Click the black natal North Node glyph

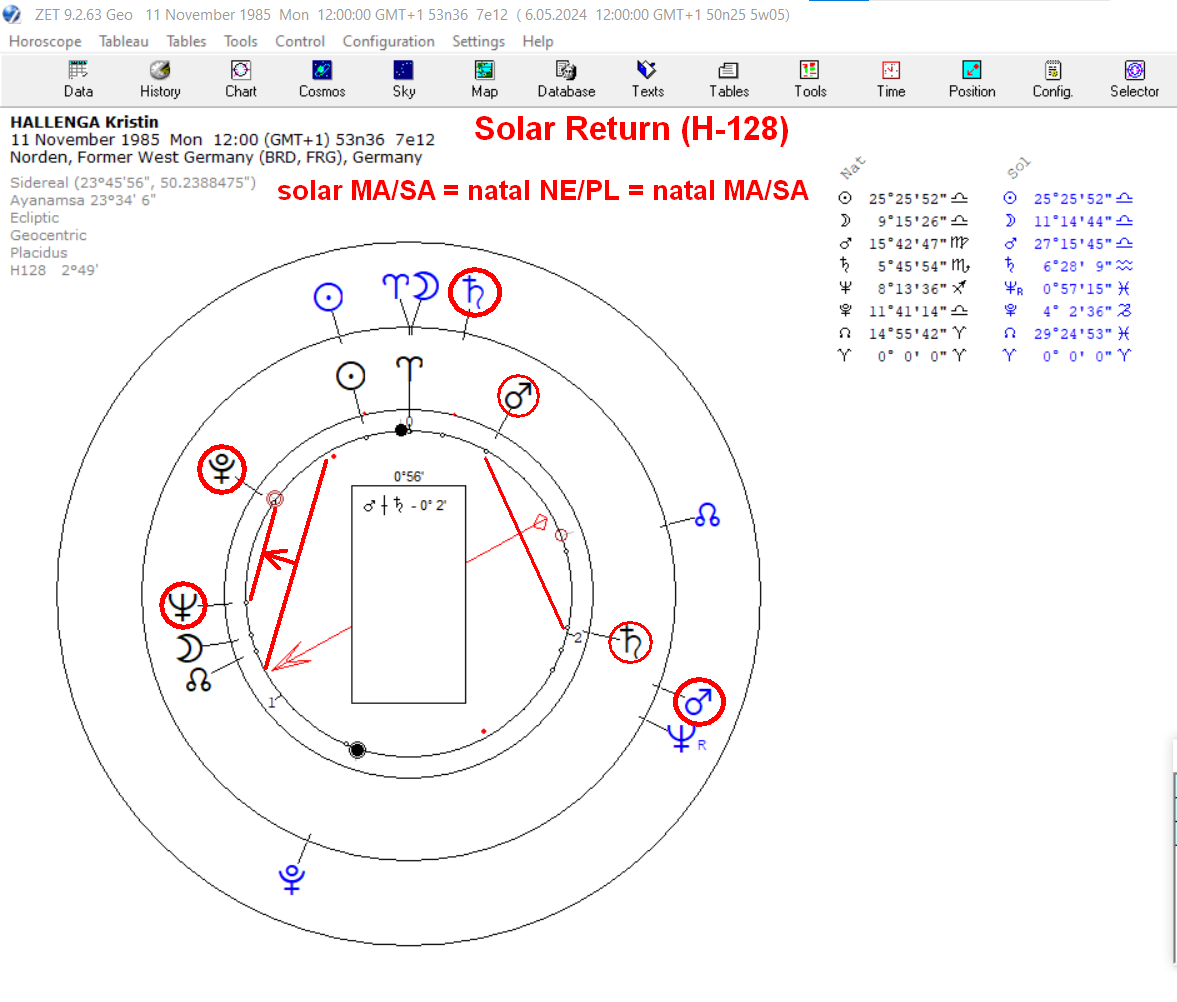click(198, 680)
